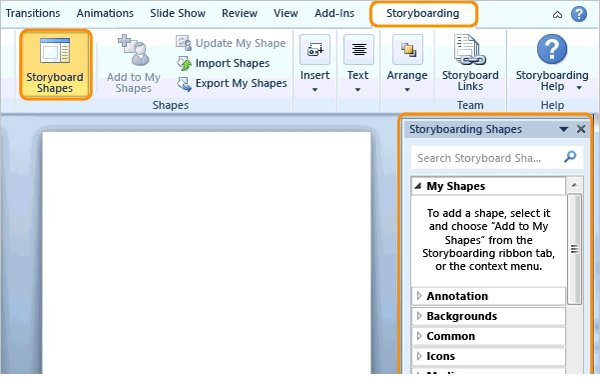Screen dimensions: 600x388
Task: Select the Storyboarding tab
Action: pos(423,13)
